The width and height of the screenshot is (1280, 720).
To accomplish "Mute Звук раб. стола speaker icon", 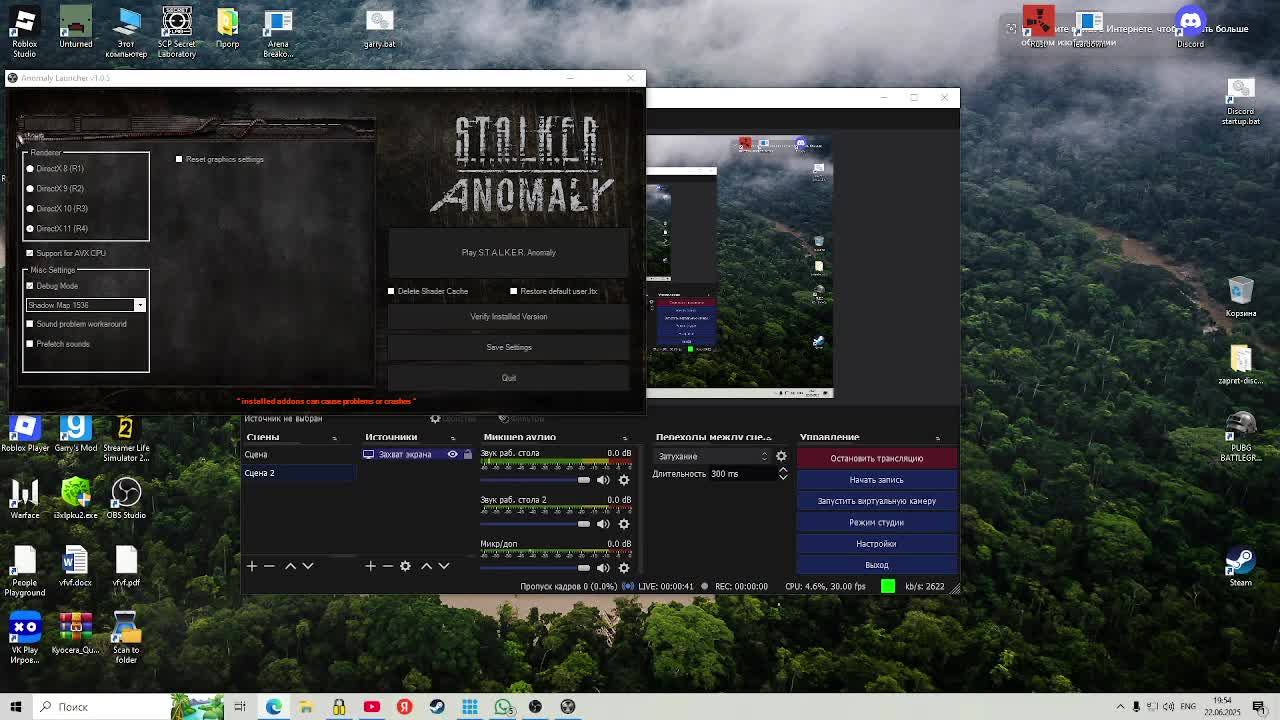I will click(603, 480).
